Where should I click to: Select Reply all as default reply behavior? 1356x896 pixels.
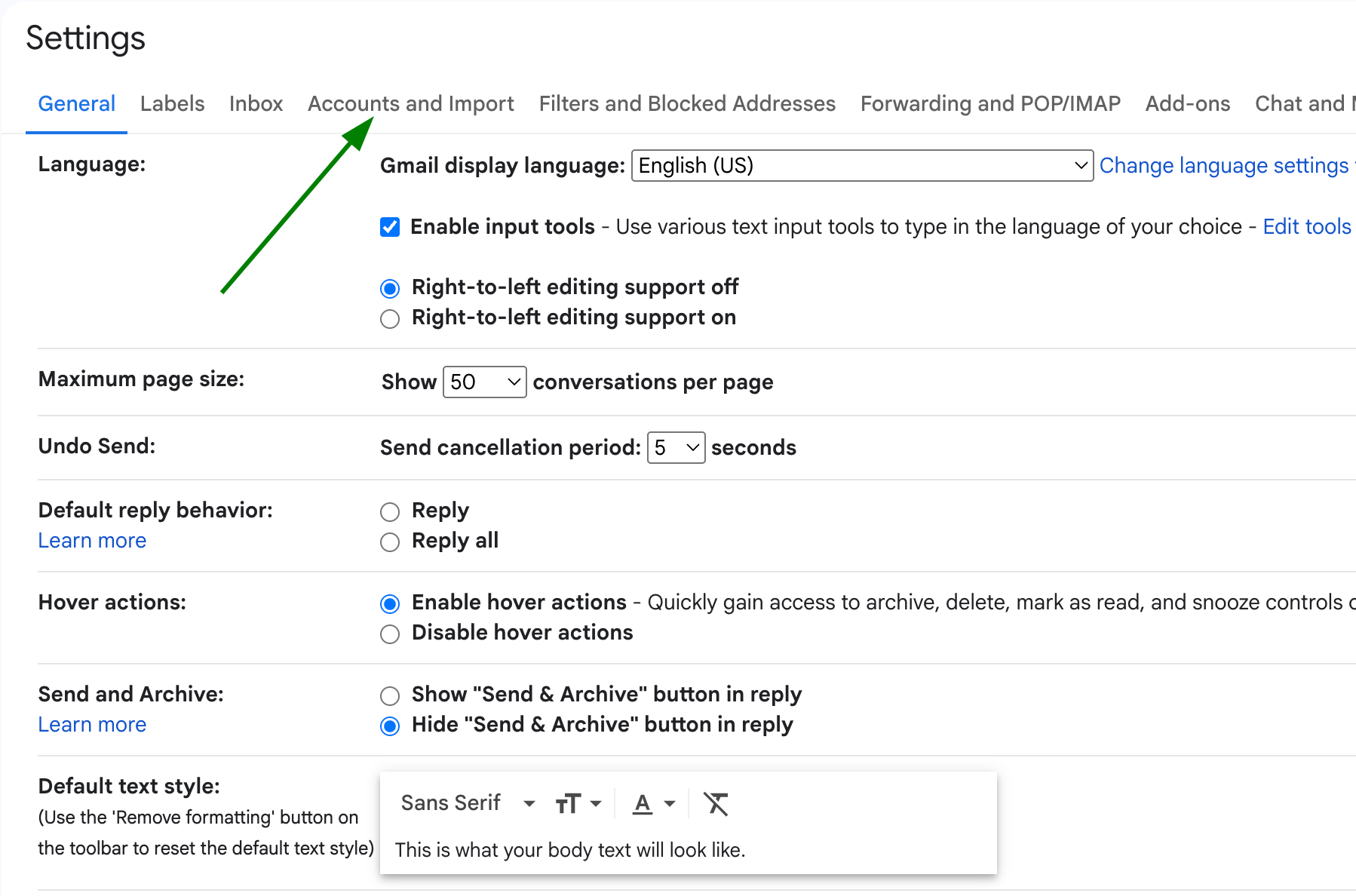390,542
